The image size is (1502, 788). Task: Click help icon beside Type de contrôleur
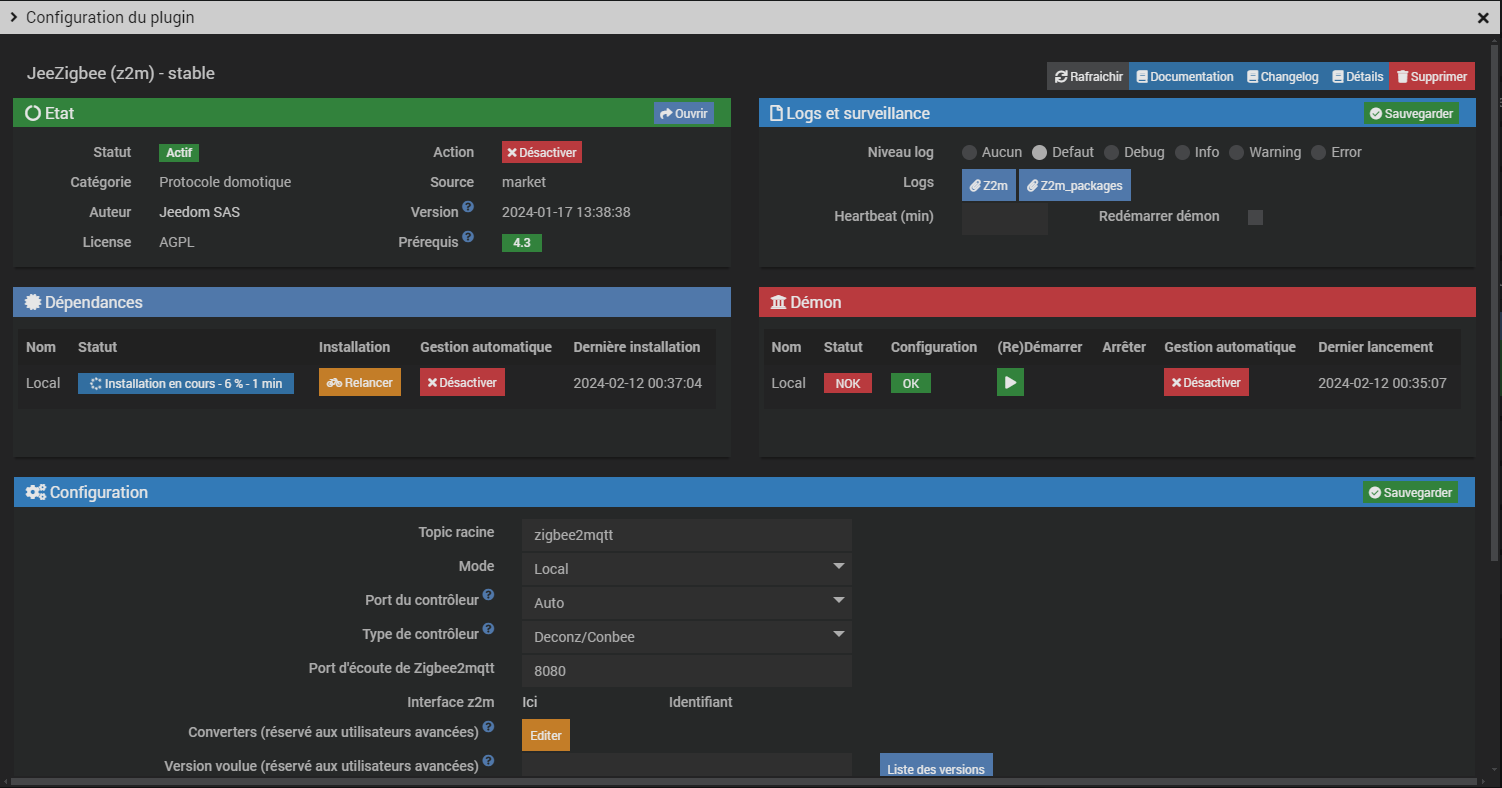(488, 629)
